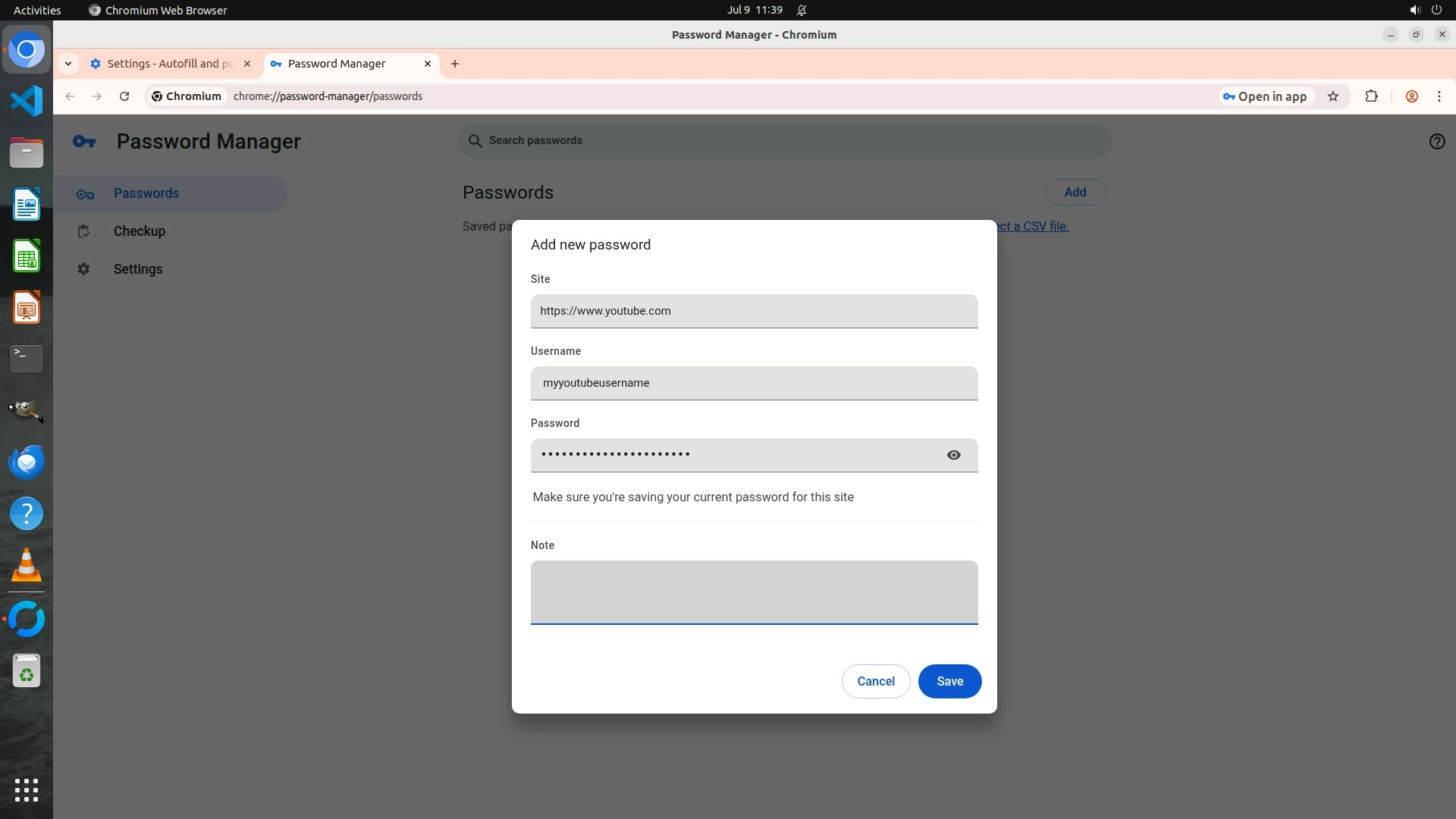Reload the page
The image size is (1456, 819).
[x=124, y=96]
